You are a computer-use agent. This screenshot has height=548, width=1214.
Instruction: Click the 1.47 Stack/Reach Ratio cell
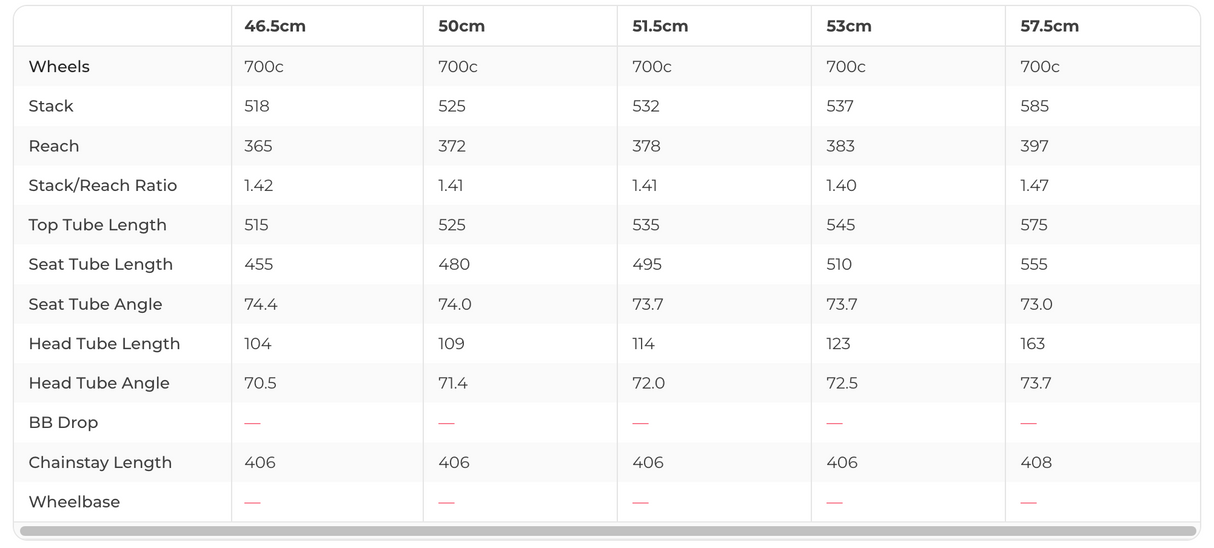(1036, 186)
